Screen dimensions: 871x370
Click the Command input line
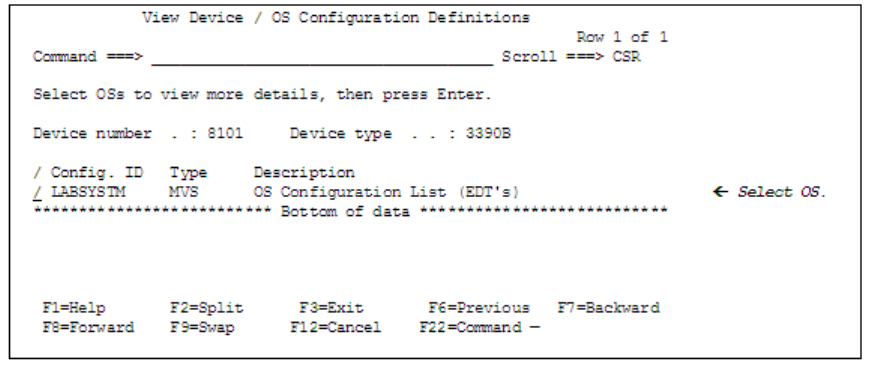[x=322, y=57]
